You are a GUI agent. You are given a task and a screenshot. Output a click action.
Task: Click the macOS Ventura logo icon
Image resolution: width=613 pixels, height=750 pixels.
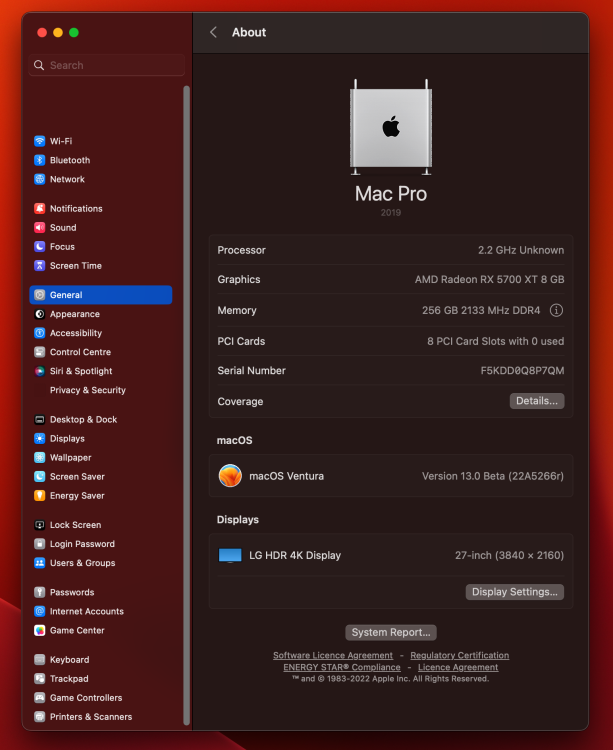[230, 476]
